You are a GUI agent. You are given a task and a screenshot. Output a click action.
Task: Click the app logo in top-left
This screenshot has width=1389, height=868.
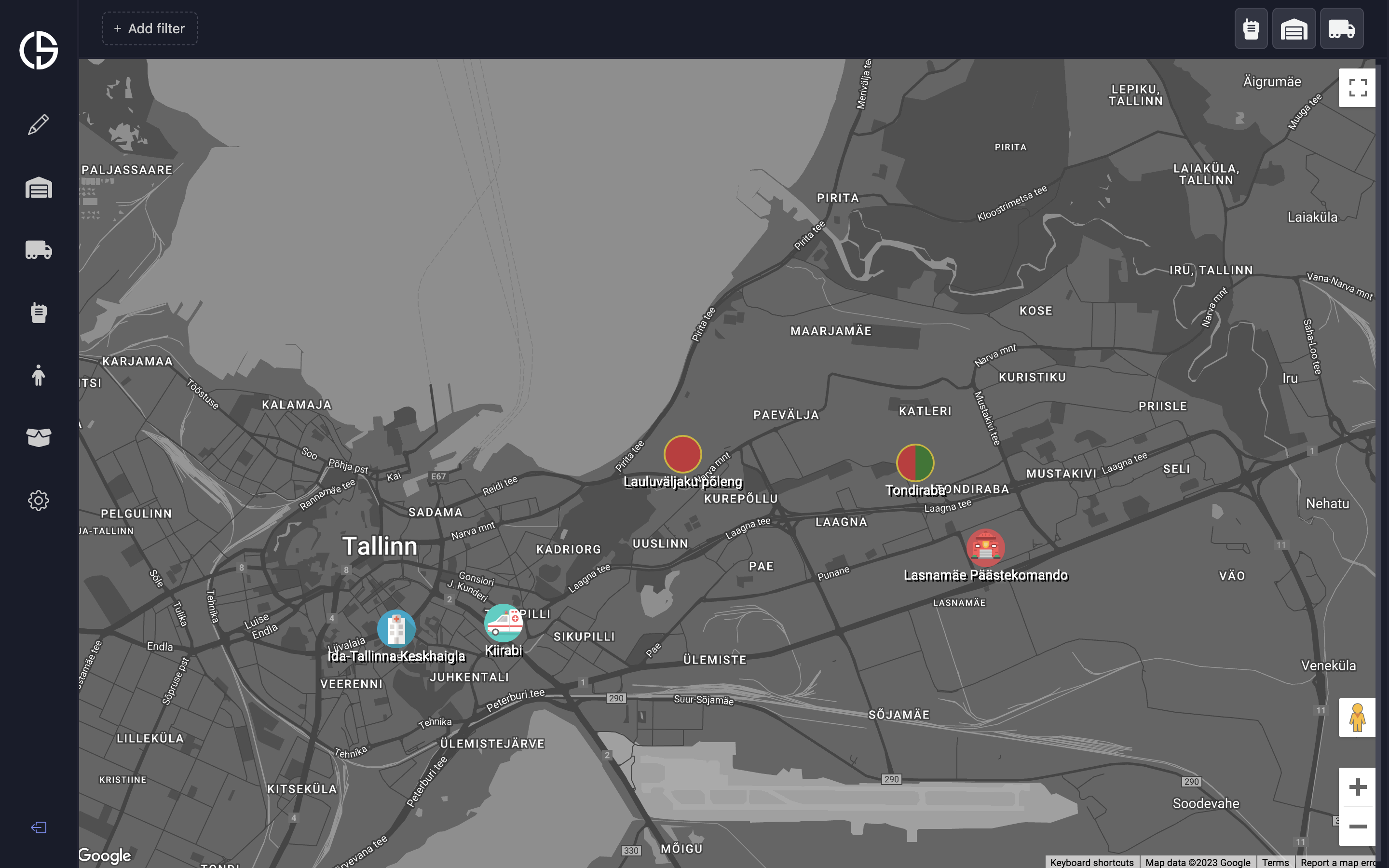[x=39, y=51]
